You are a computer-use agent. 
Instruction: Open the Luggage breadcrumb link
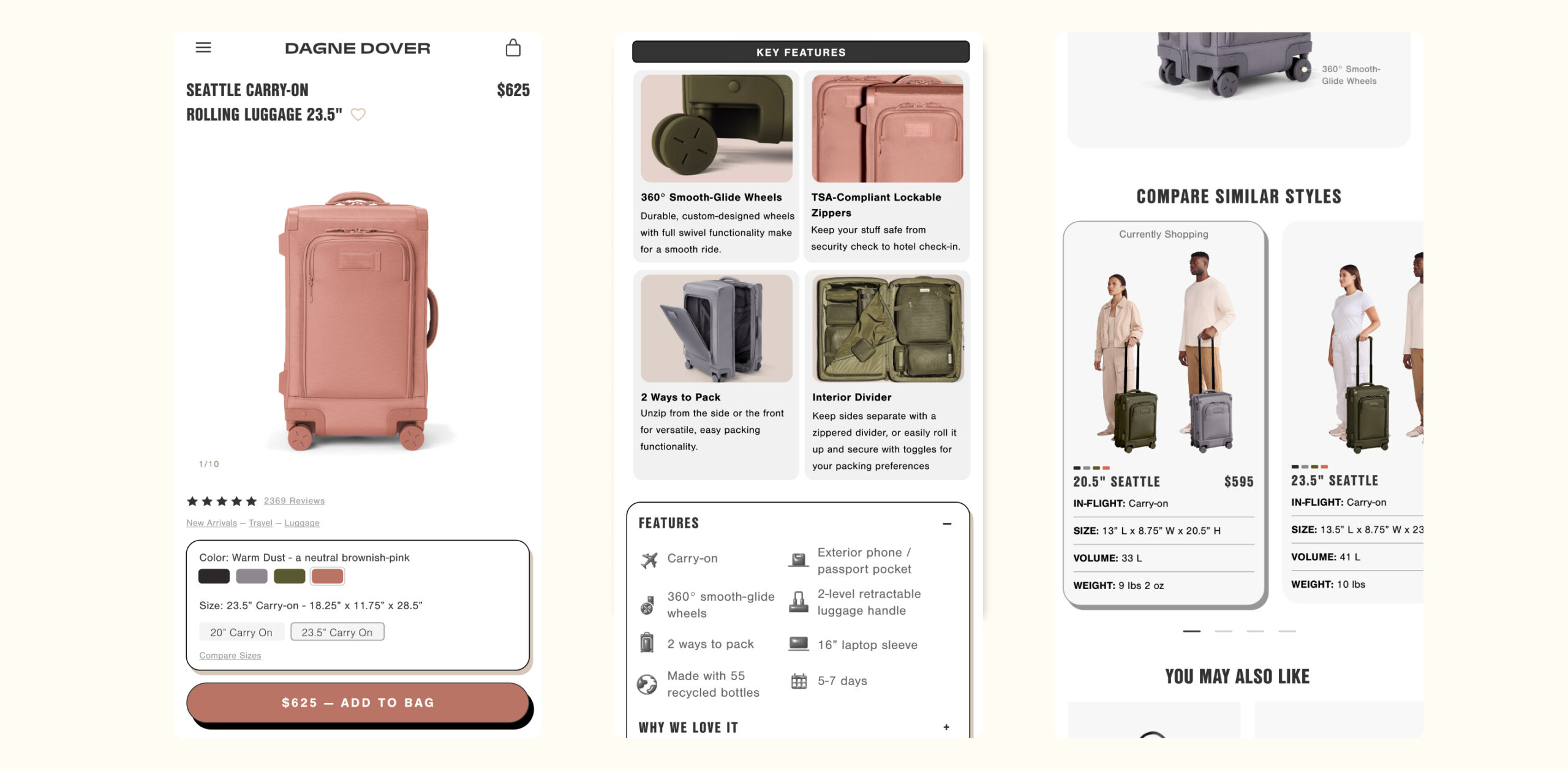pyautogui.click(x=301, y=523)
